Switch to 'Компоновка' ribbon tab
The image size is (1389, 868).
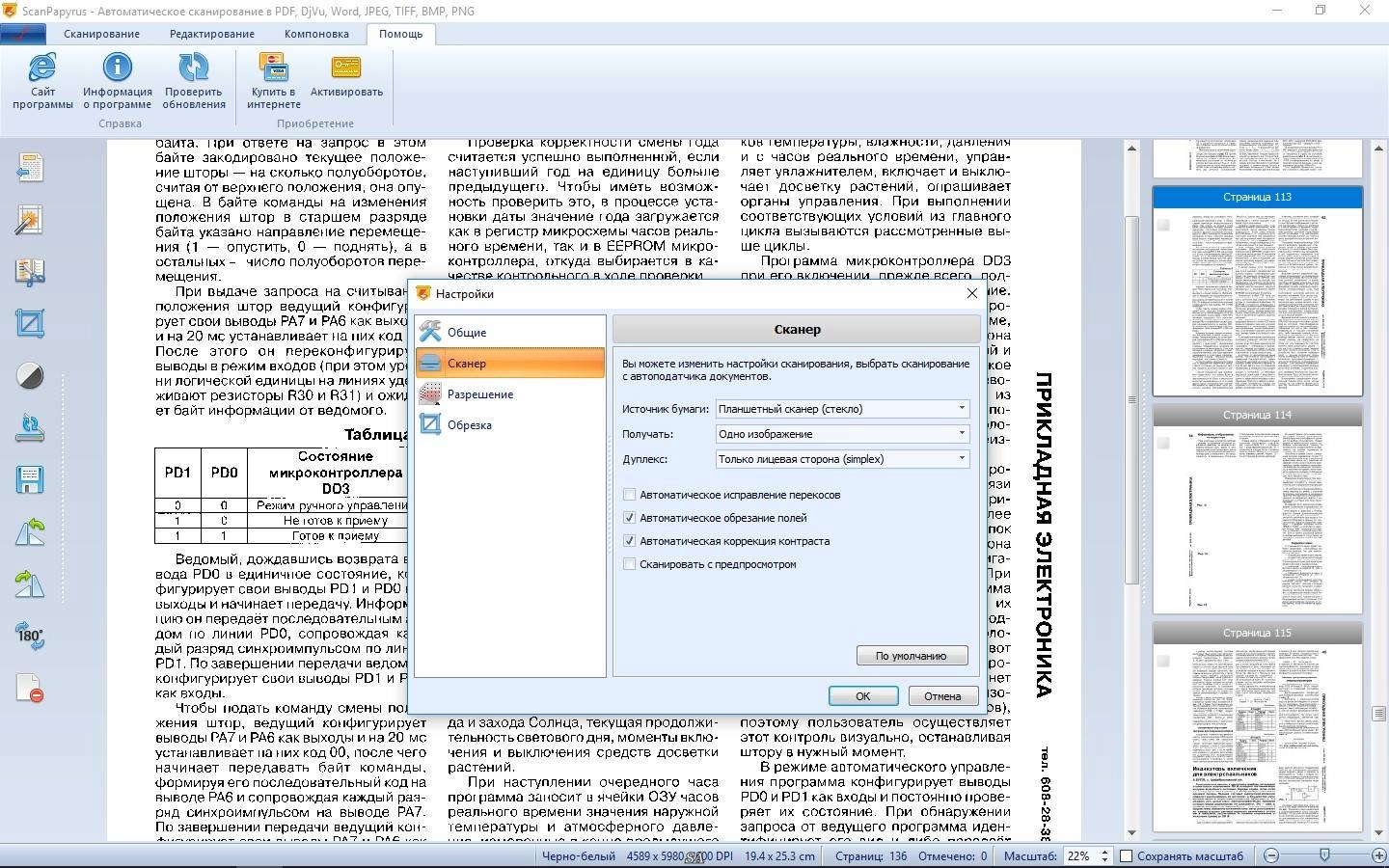tap(316, 34)
